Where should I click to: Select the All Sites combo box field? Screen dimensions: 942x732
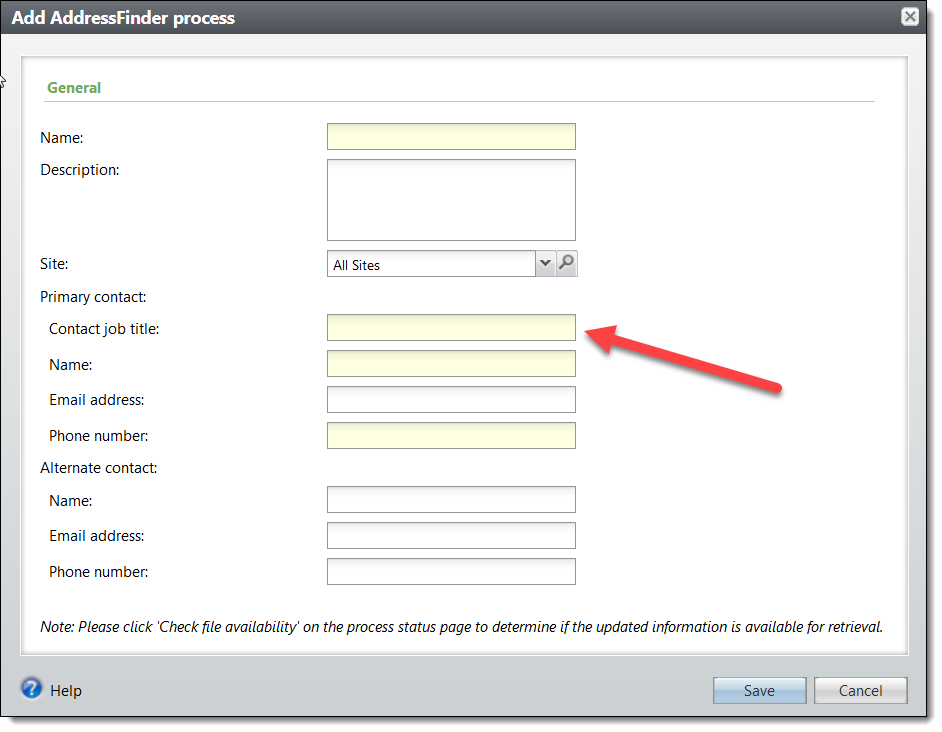(x=431, y=264)
